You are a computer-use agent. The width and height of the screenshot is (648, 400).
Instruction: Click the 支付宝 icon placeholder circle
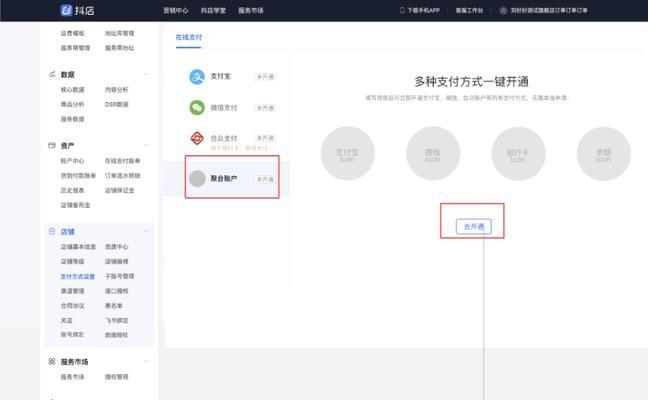pyautogui.click(x=348, y=153)
